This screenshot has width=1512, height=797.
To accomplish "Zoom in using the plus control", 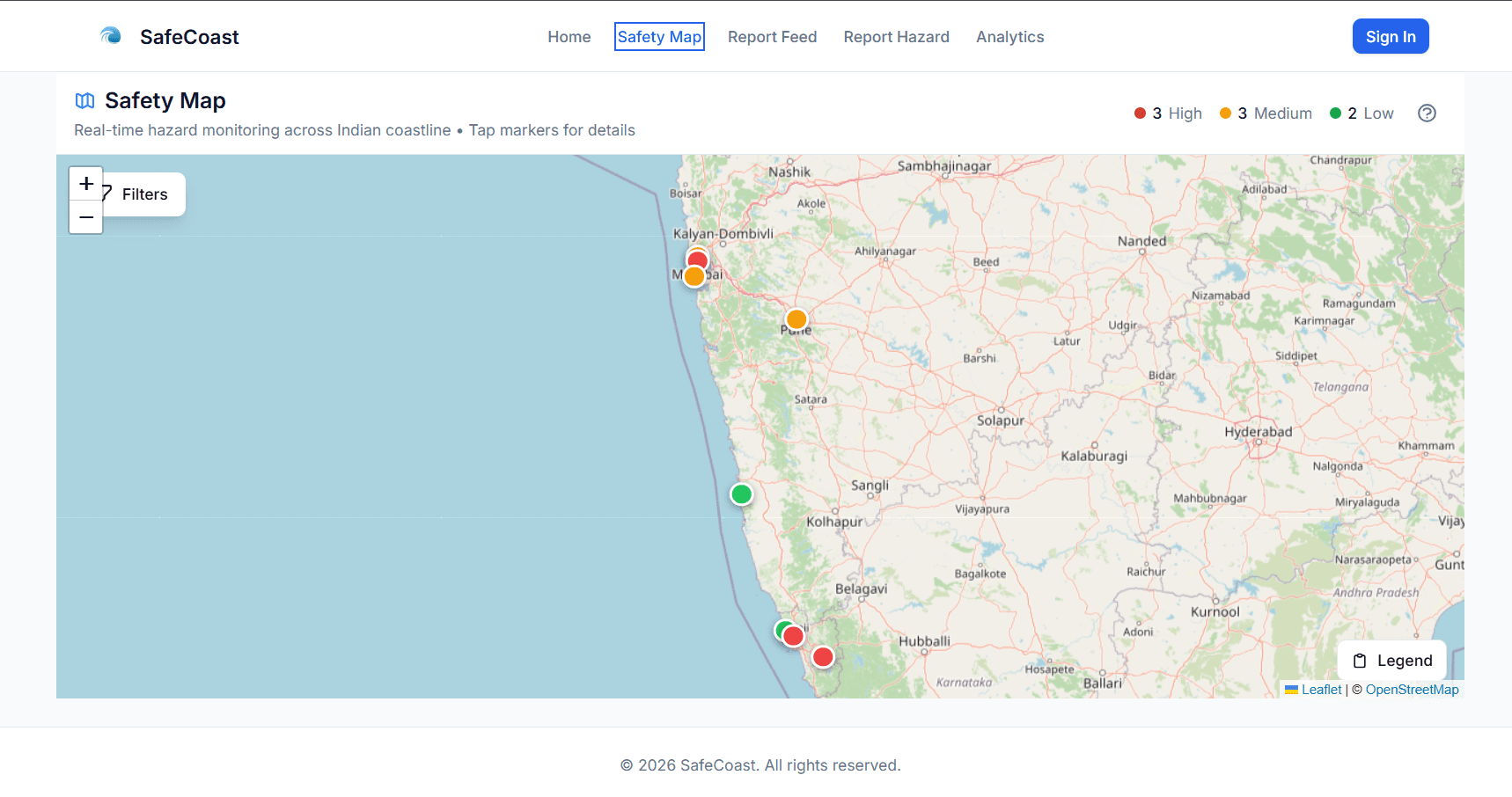I will (85, 183).
